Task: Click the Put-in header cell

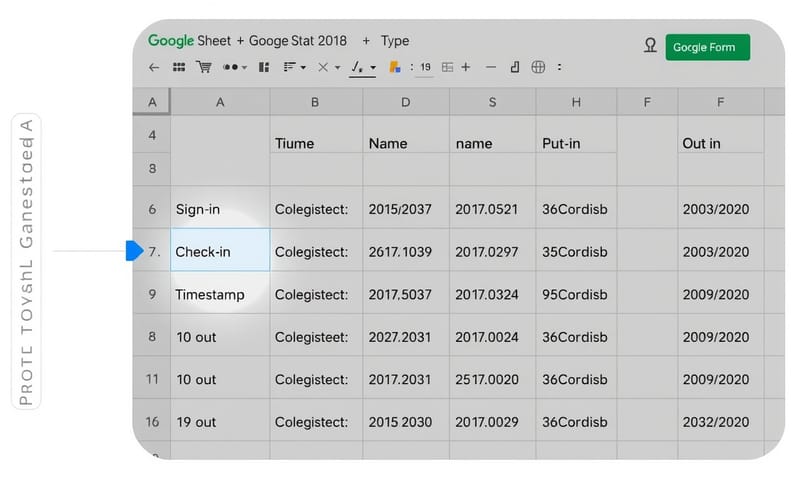Action: click(576, 135)
